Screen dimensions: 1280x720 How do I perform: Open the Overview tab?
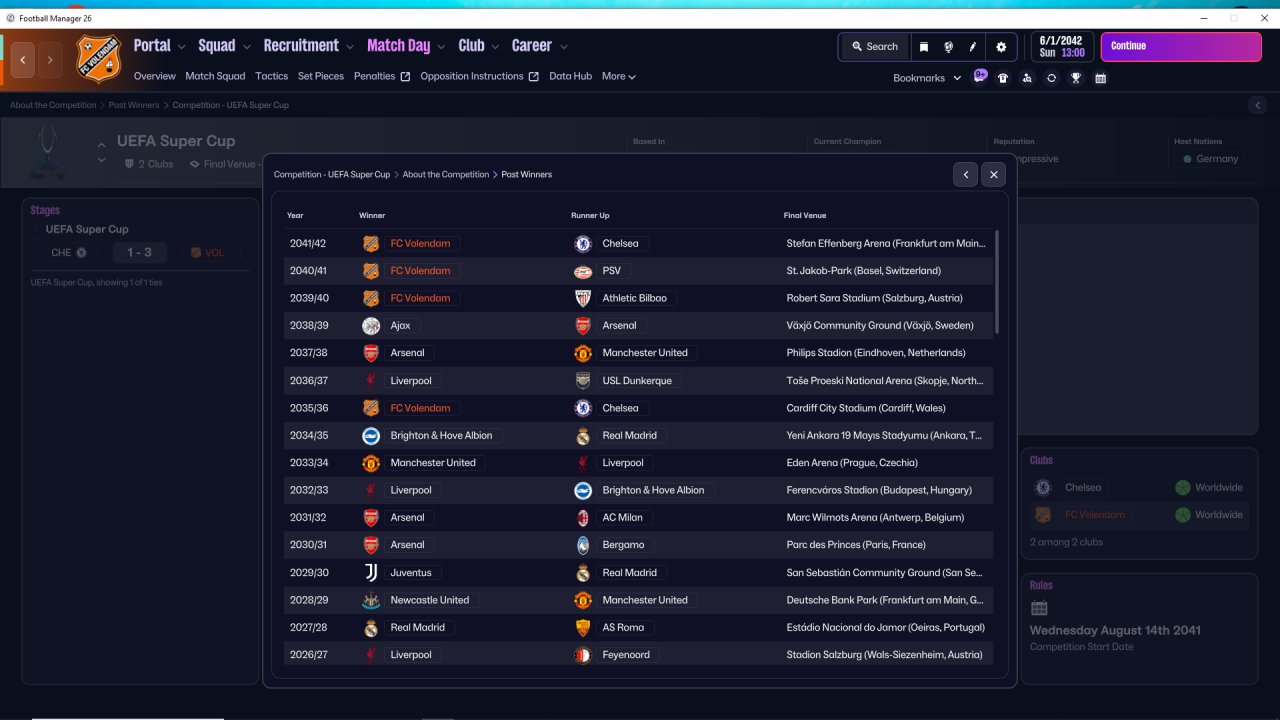point(155,76)
